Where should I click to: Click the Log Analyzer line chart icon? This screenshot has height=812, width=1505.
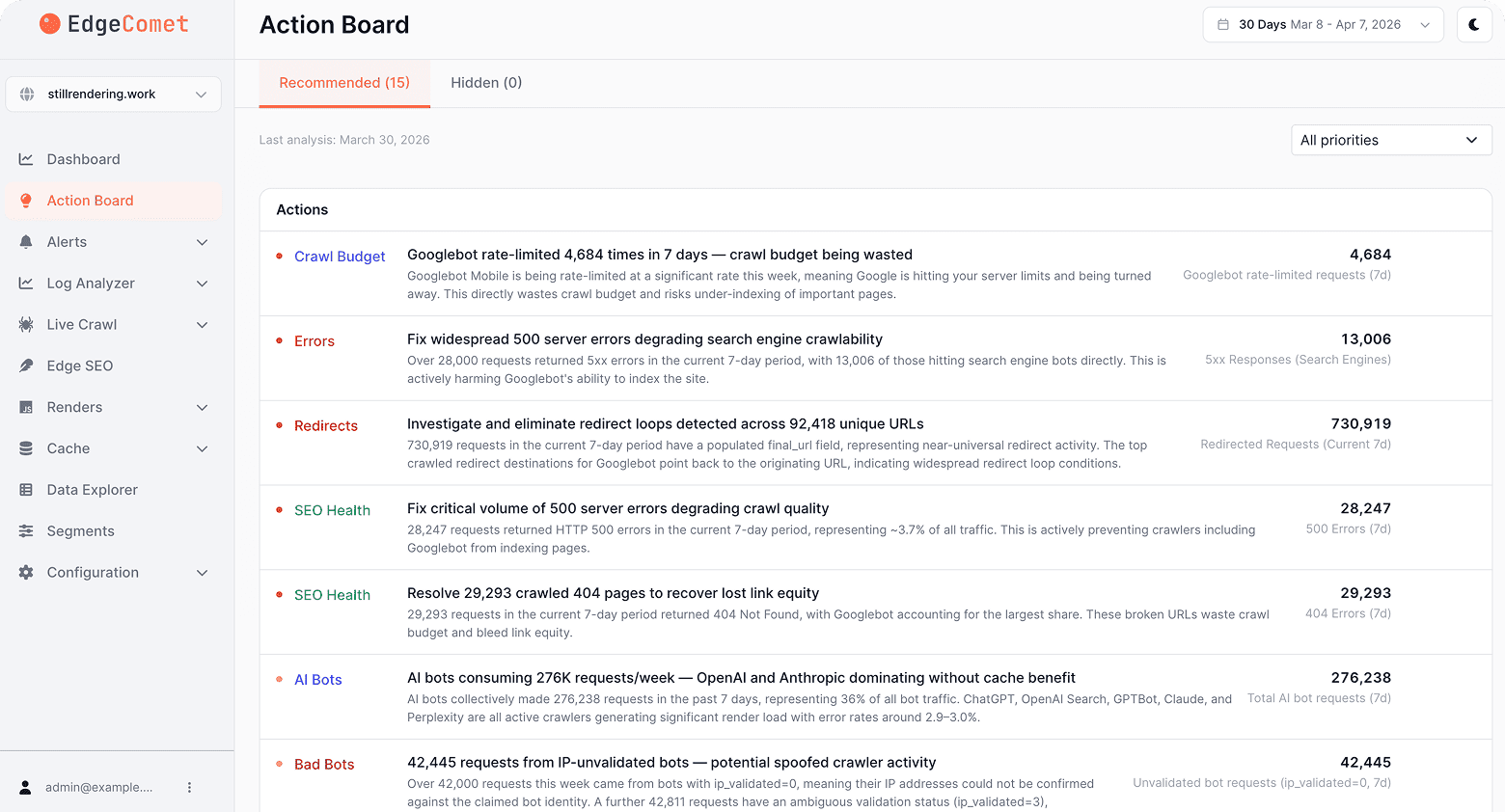coord(26,284)
